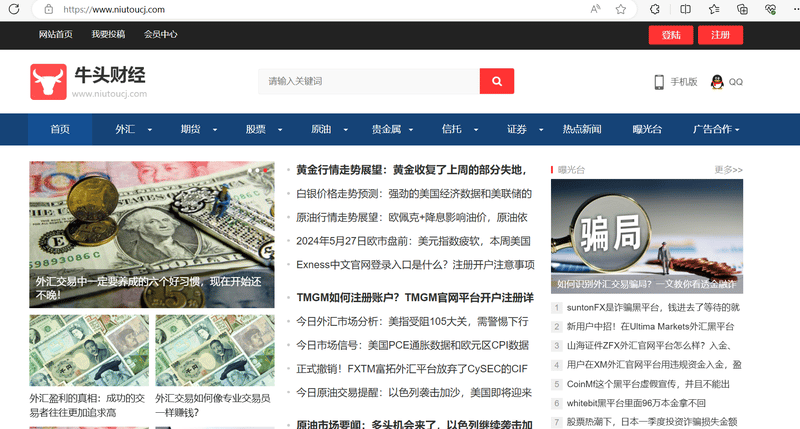
Task: Open headline 黄金行情走势展望
Action: (411, 170)
